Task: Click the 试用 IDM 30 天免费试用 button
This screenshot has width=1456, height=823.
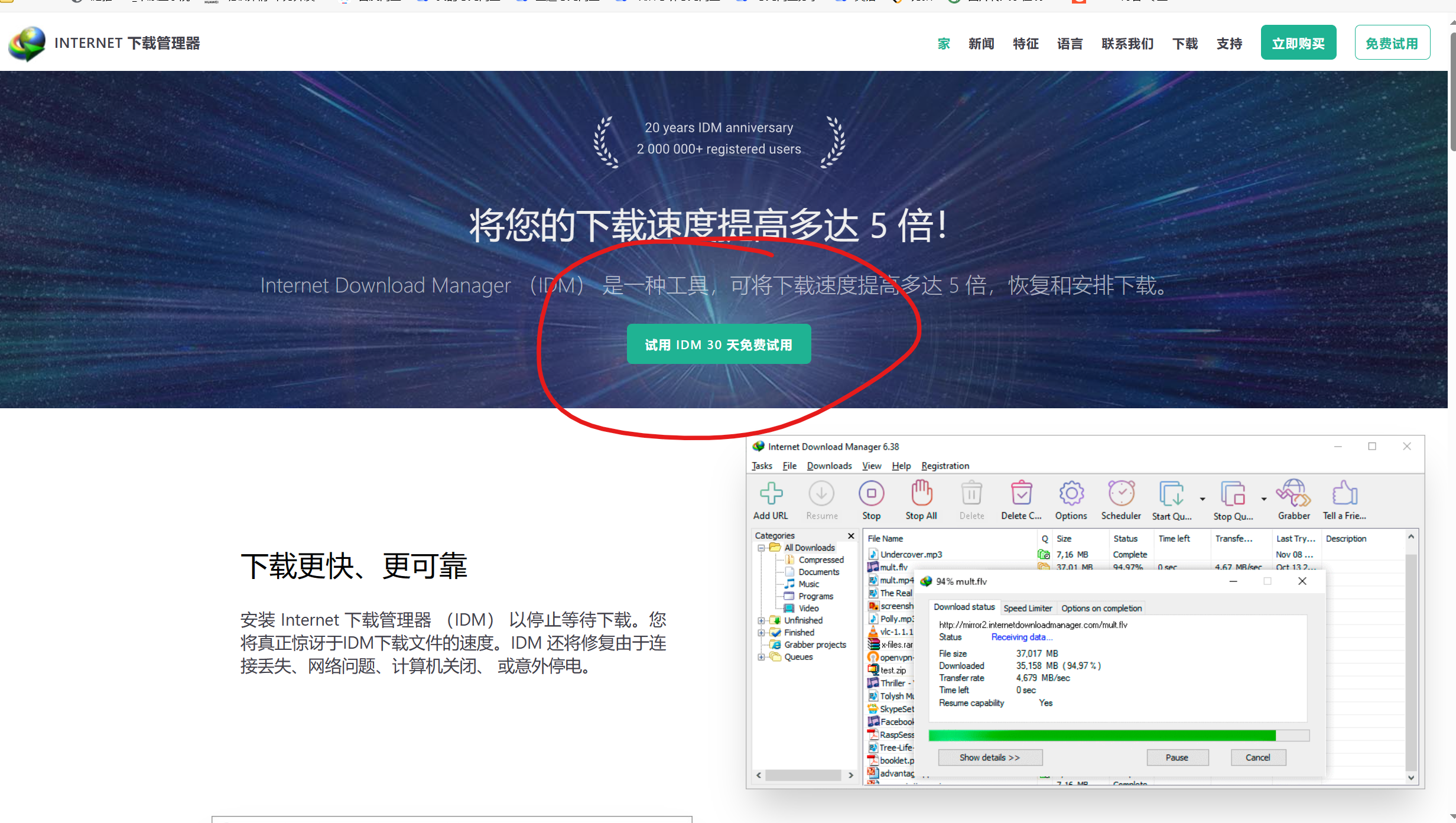Action: pos(719,344)
